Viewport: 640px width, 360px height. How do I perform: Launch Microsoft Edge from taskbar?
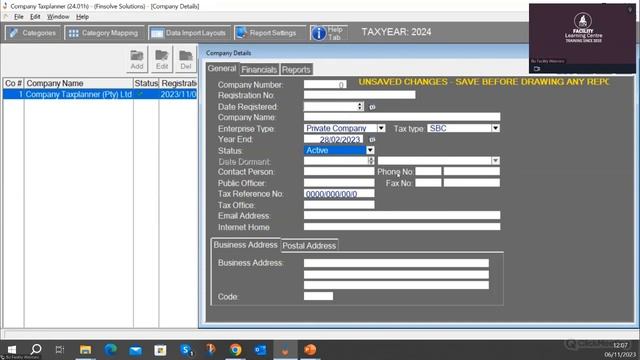click(x=111, y=350)
